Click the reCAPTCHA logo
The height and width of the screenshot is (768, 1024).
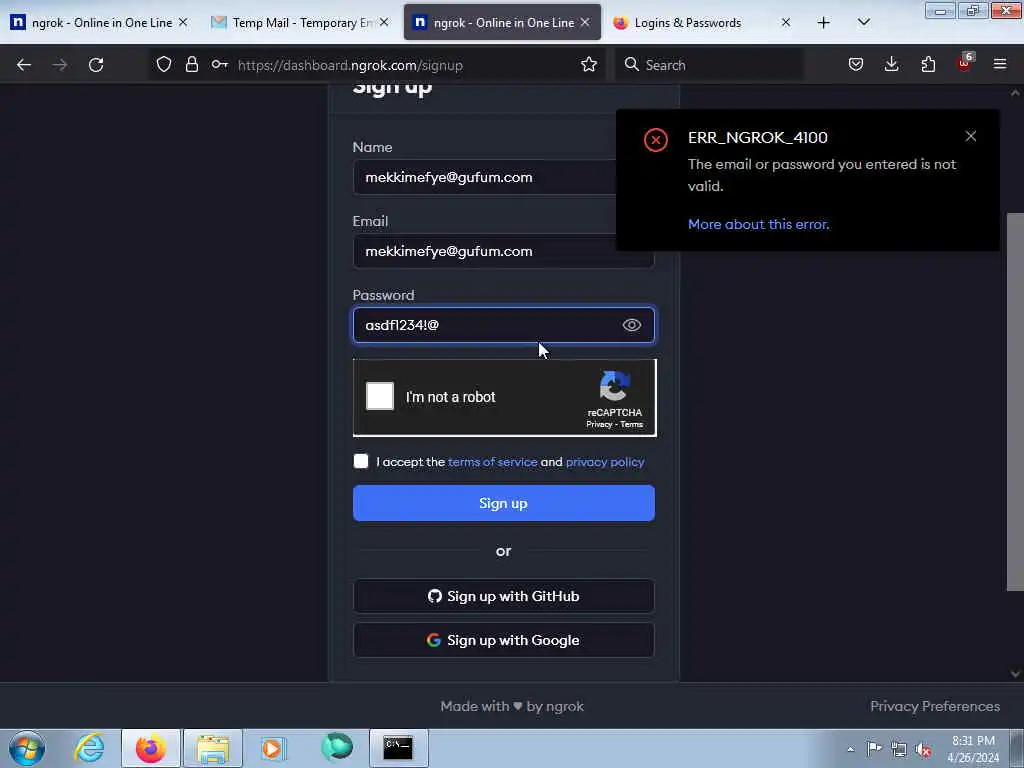coord(615,386)
